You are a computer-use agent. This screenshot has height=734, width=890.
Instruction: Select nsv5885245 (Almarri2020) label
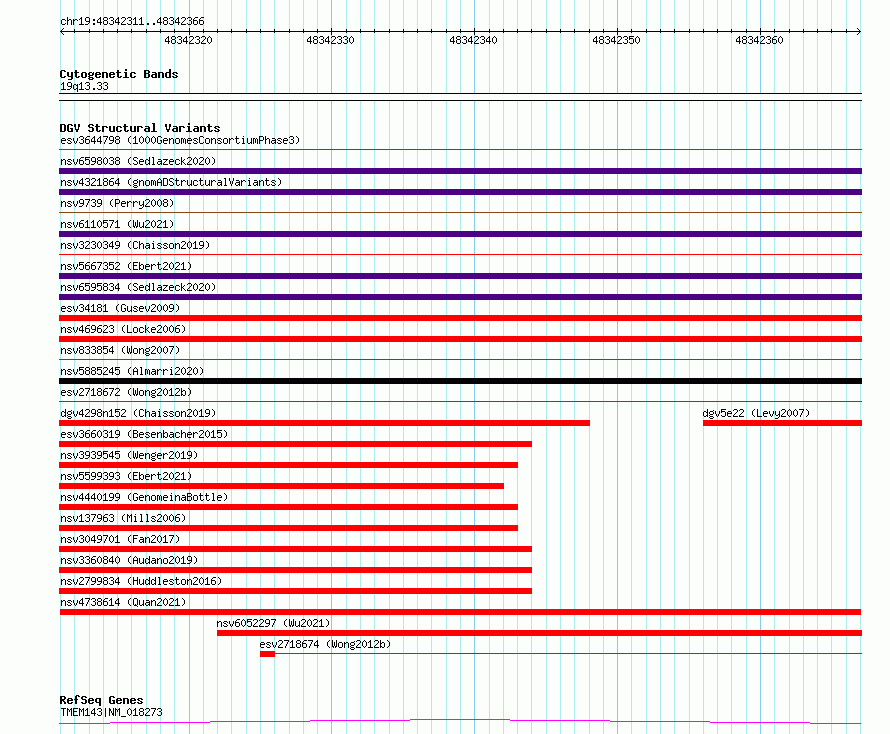pyautogui.click(x=132, y=371)
